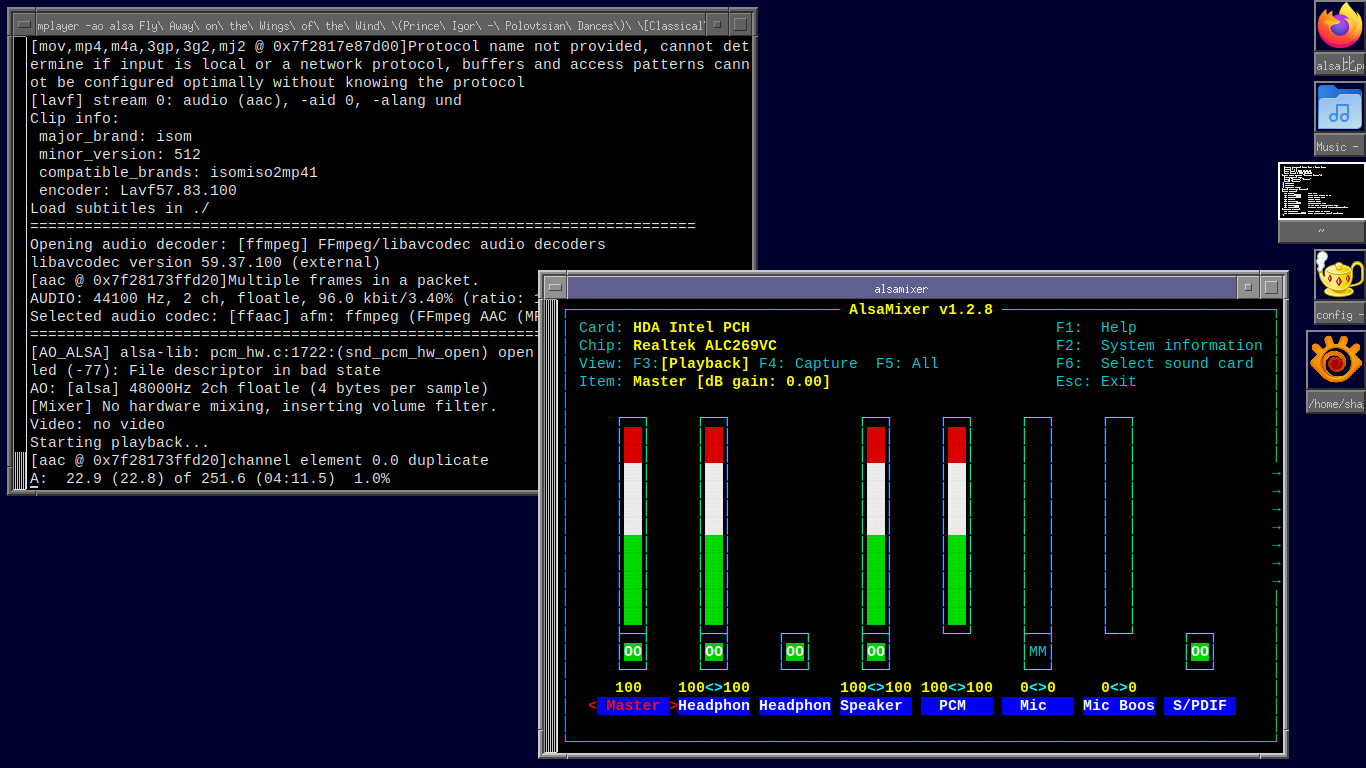Select the Speaker channel label

click(x=876, y=706)
